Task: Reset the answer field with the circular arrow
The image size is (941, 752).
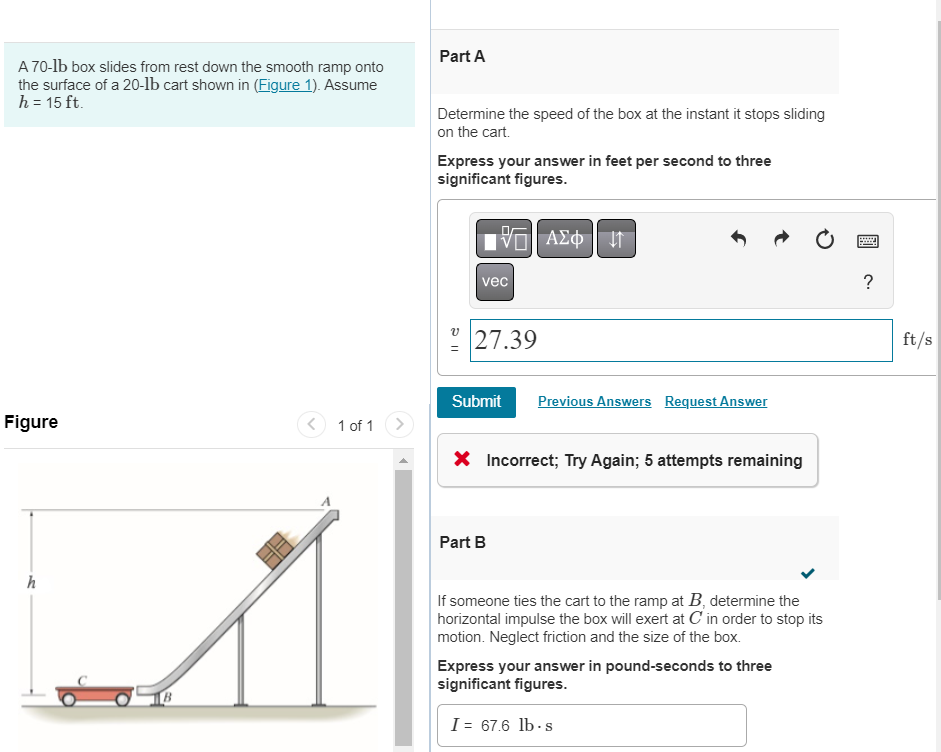Action: pyautogui.click(x=823, y=239)
